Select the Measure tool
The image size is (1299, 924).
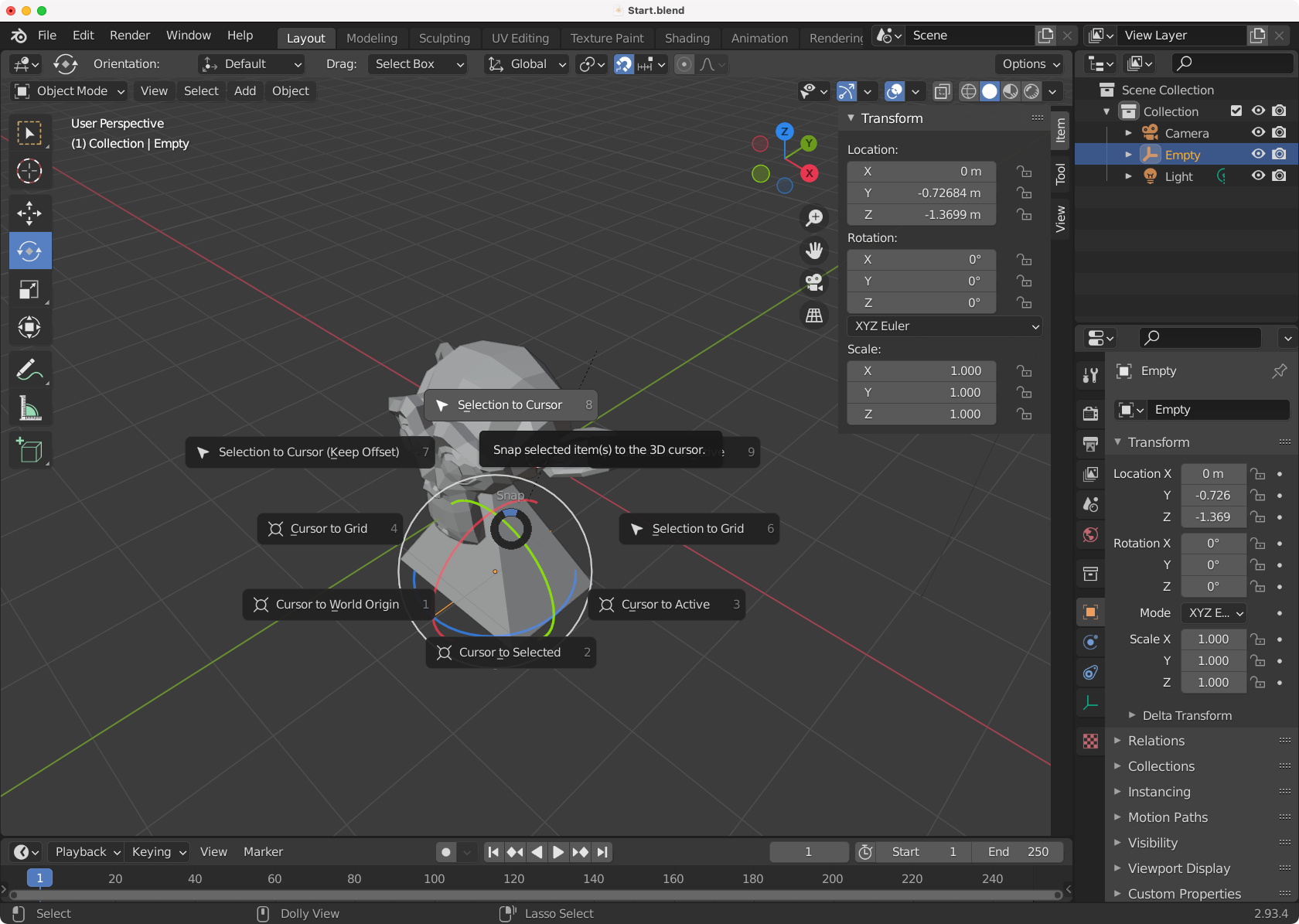point(29,408)
